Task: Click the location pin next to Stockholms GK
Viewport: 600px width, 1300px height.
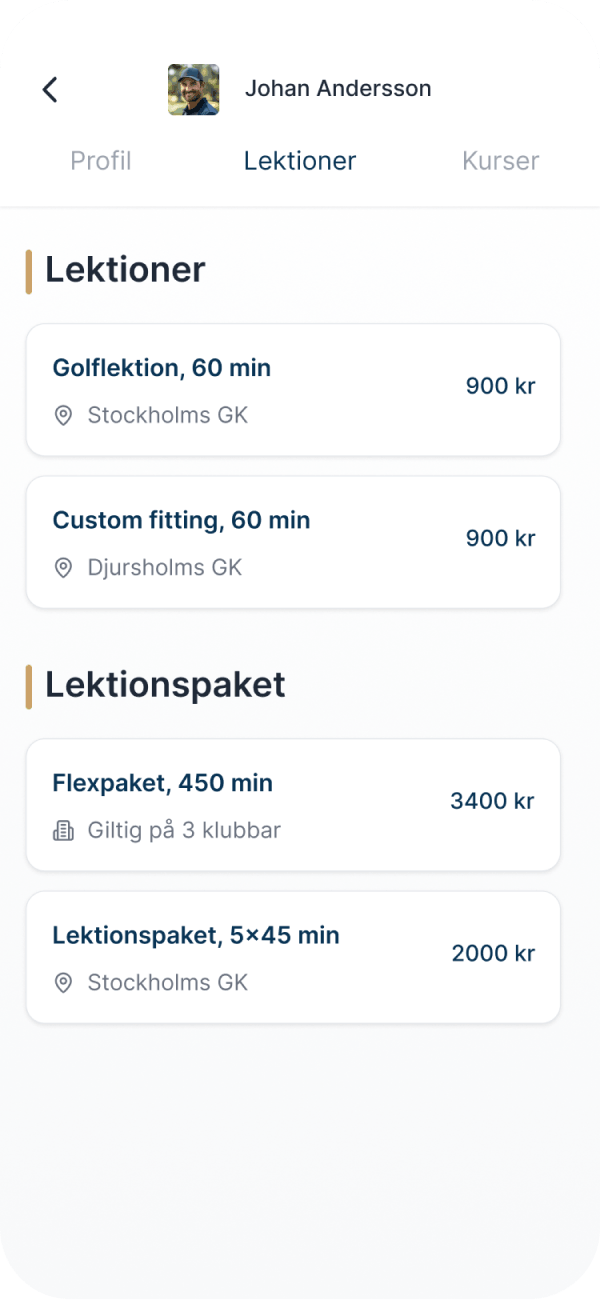Action: click(x=63, y=416)
